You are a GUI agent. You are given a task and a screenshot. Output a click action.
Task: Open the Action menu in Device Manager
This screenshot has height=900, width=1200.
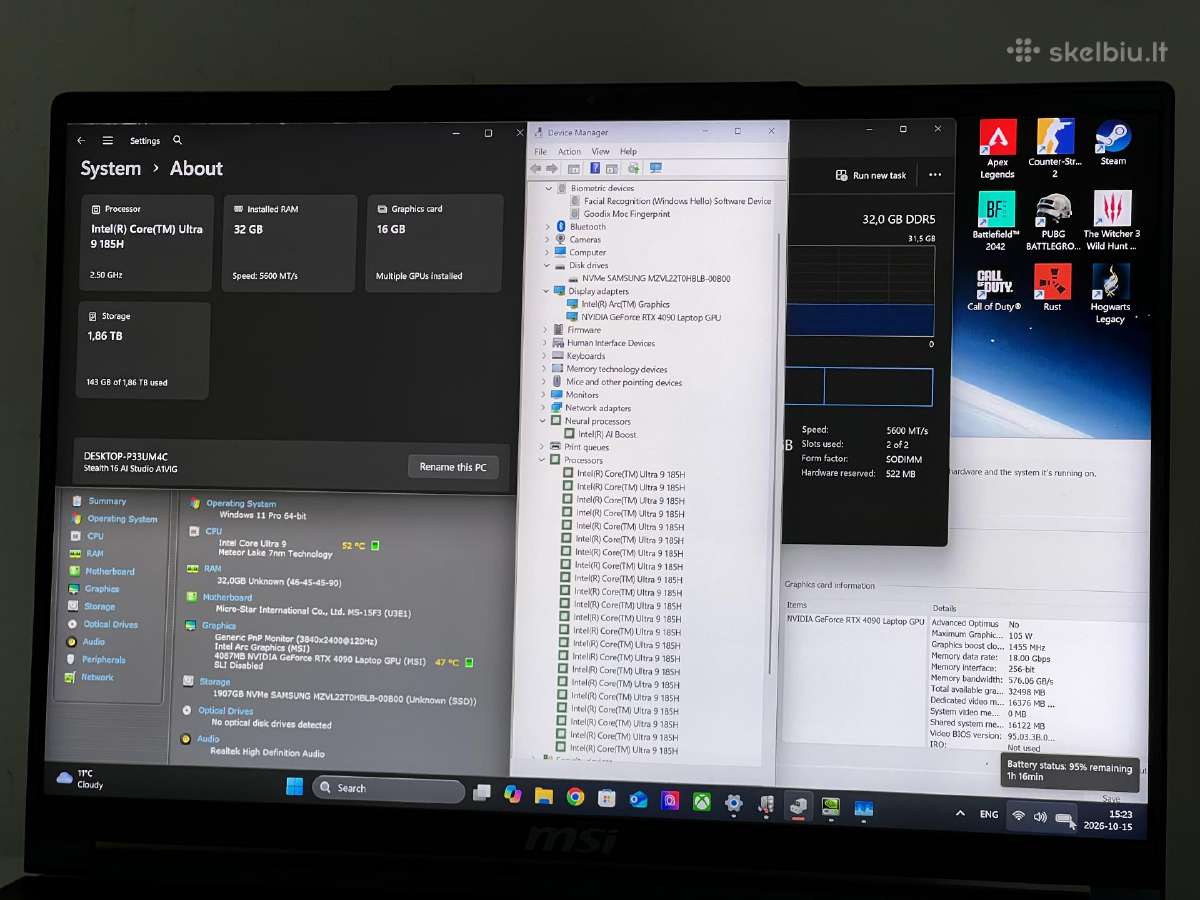click(x=569, y=152)
